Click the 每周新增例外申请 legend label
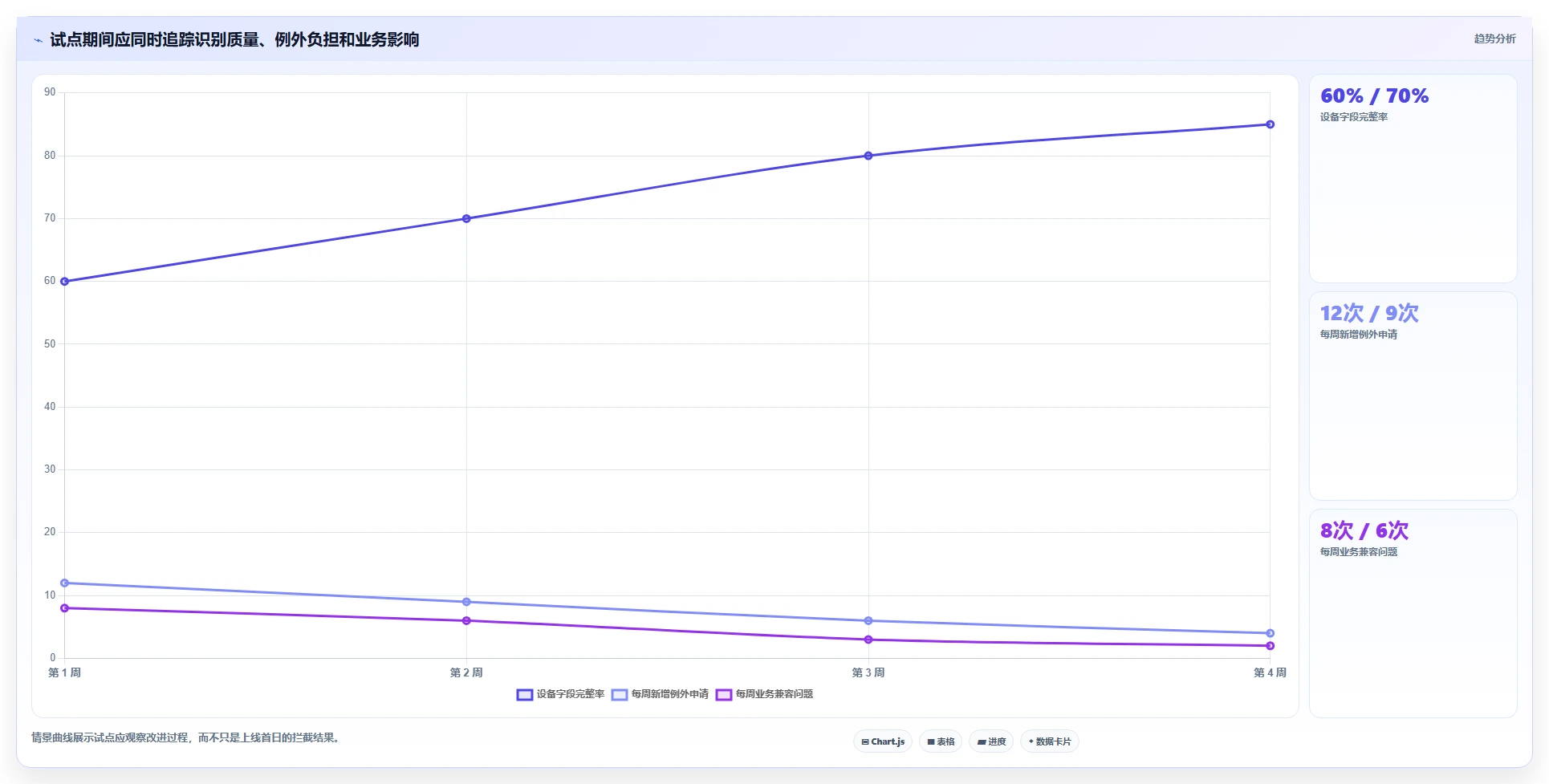Image resolution: width=1549 pixels, height=784 pixels. coord(670,694)
